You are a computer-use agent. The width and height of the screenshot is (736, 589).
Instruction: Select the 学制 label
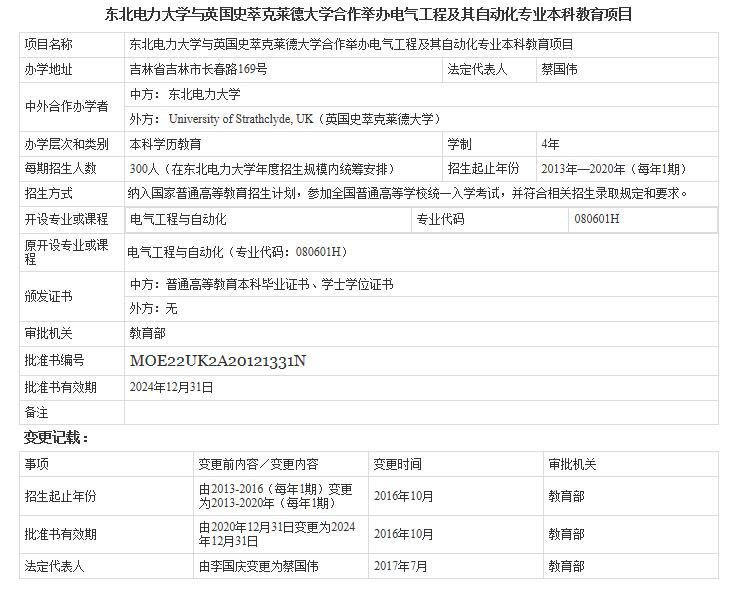(x=460, y=144)
